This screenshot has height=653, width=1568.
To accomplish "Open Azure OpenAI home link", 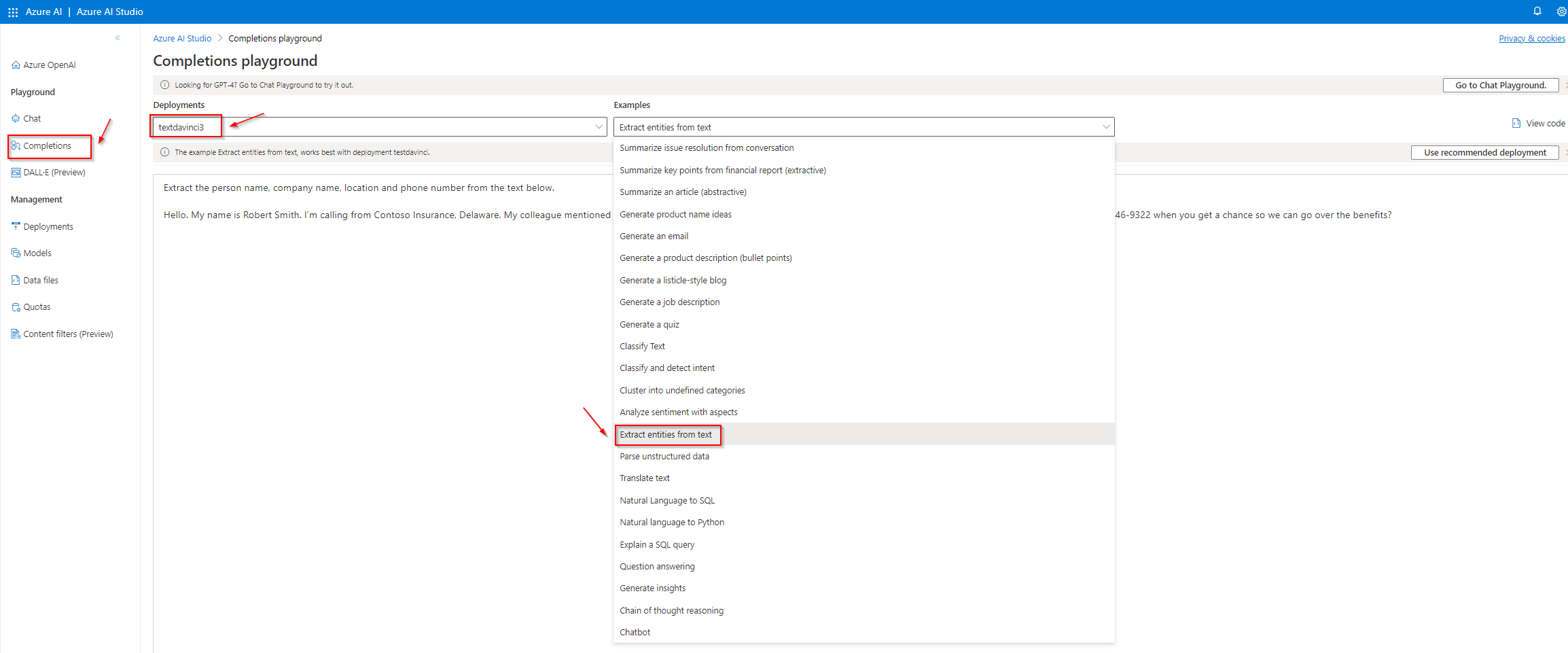I will 50,65.
